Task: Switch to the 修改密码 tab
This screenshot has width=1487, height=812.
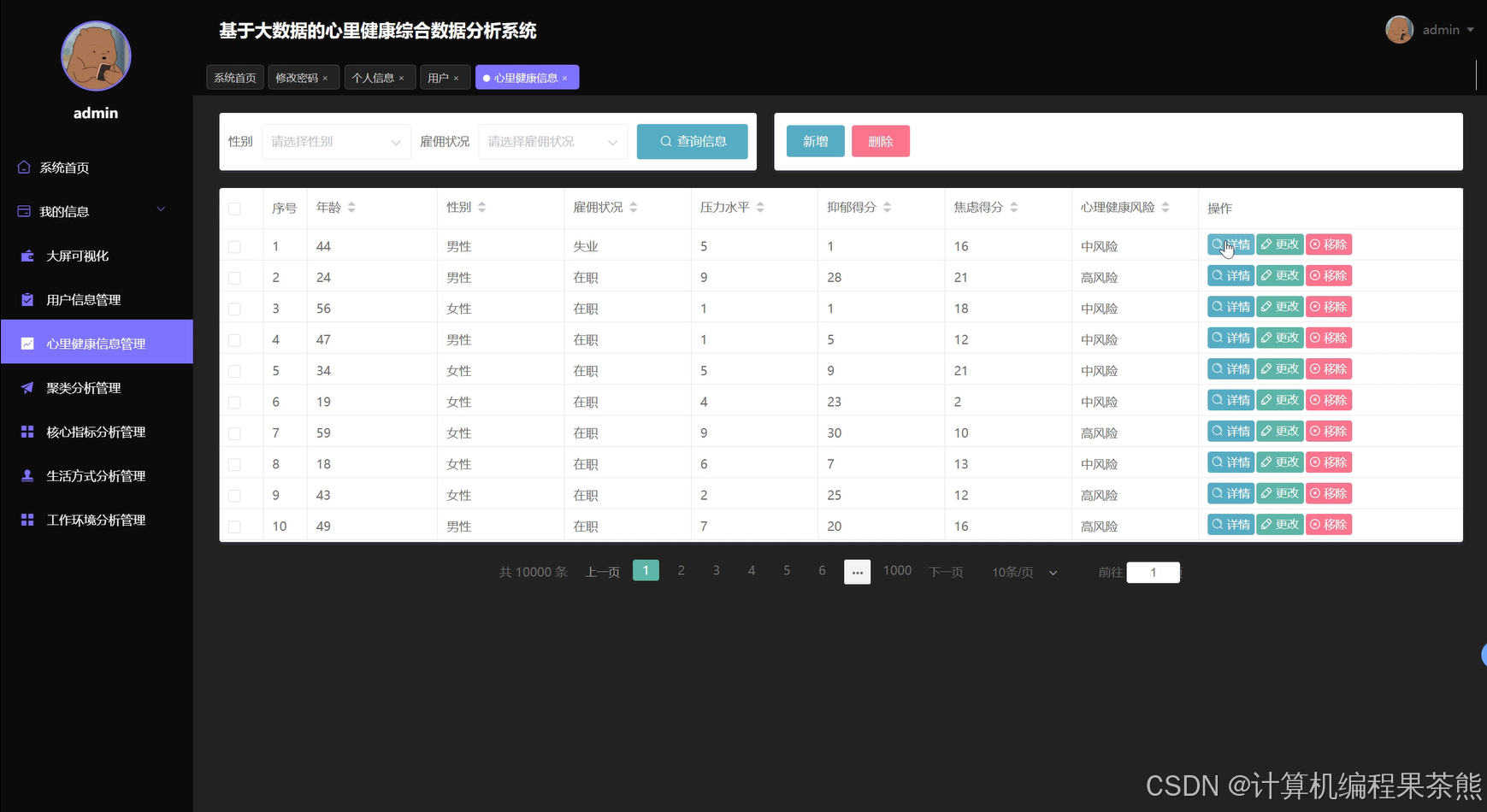Action: (x=298, y=77)
